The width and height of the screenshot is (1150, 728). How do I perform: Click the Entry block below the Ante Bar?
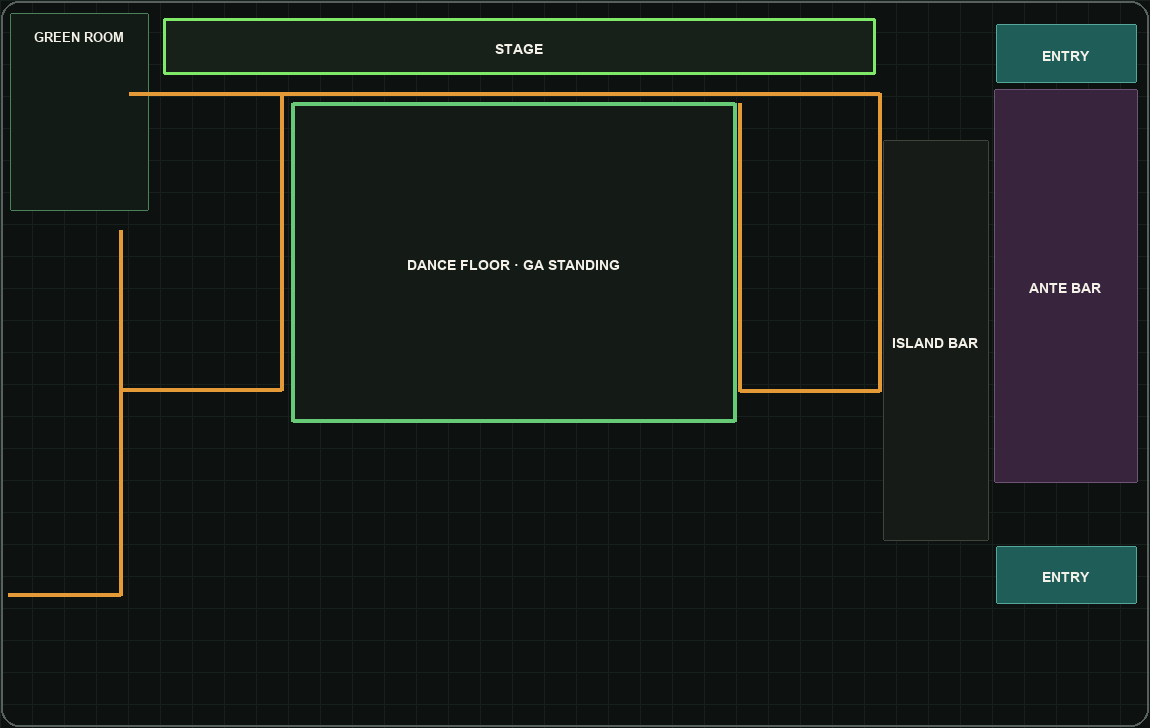(x=1066, y=575)
